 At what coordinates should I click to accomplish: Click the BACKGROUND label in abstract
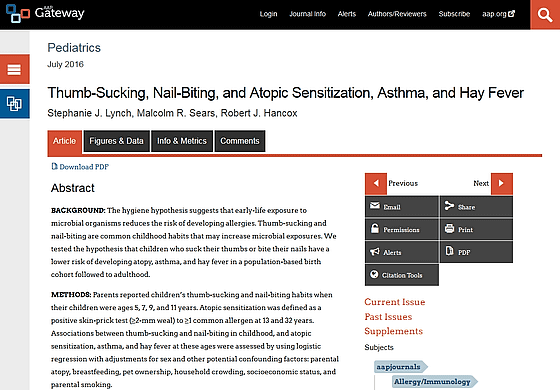pos(78,210)
